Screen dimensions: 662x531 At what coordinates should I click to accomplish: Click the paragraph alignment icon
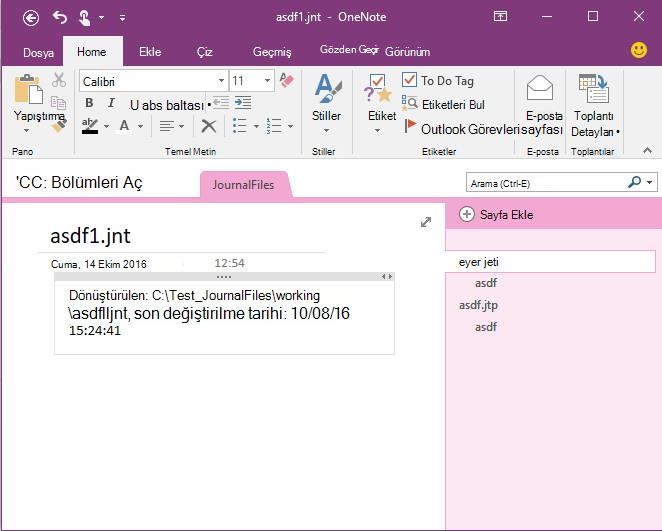167,126
